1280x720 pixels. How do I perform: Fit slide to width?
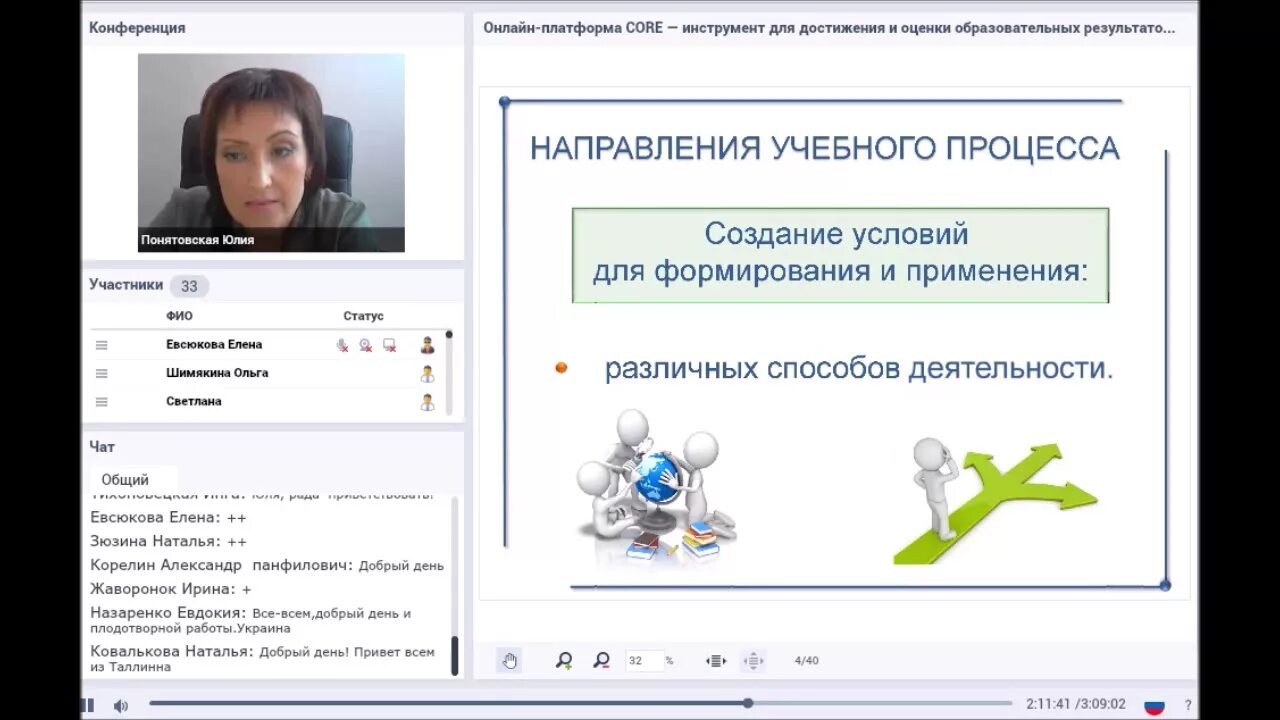click(x=716, y=660)
